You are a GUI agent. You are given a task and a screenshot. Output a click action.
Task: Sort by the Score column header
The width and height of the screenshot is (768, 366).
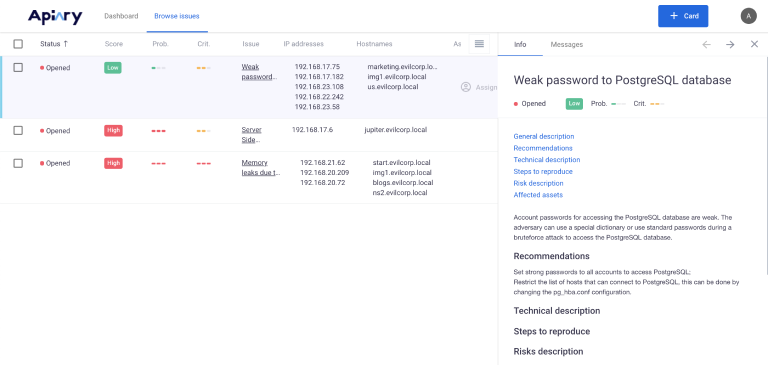click(114, 44)
